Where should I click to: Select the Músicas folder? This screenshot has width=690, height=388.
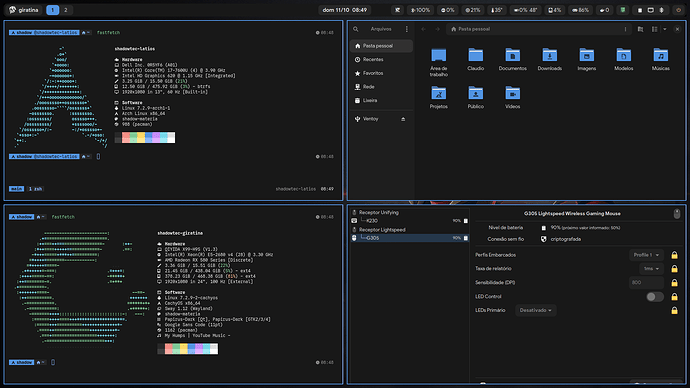pos(661,59)
